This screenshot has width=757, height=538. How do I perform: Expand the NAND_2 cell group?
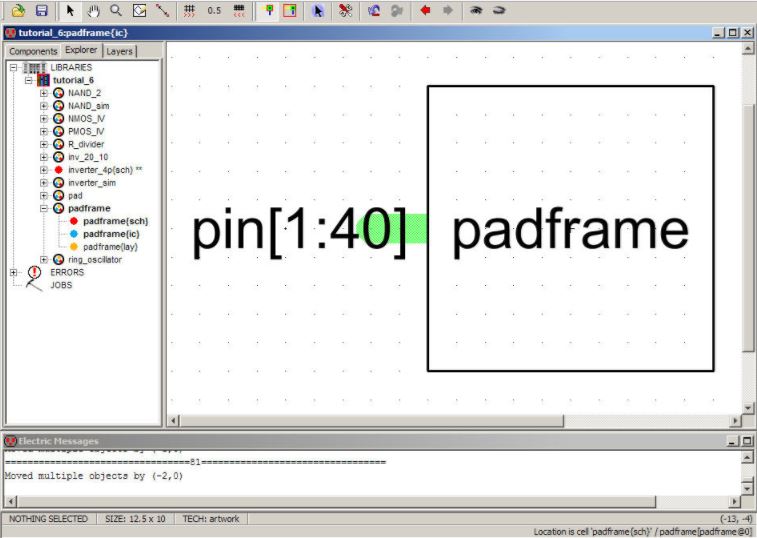point(44,93)
